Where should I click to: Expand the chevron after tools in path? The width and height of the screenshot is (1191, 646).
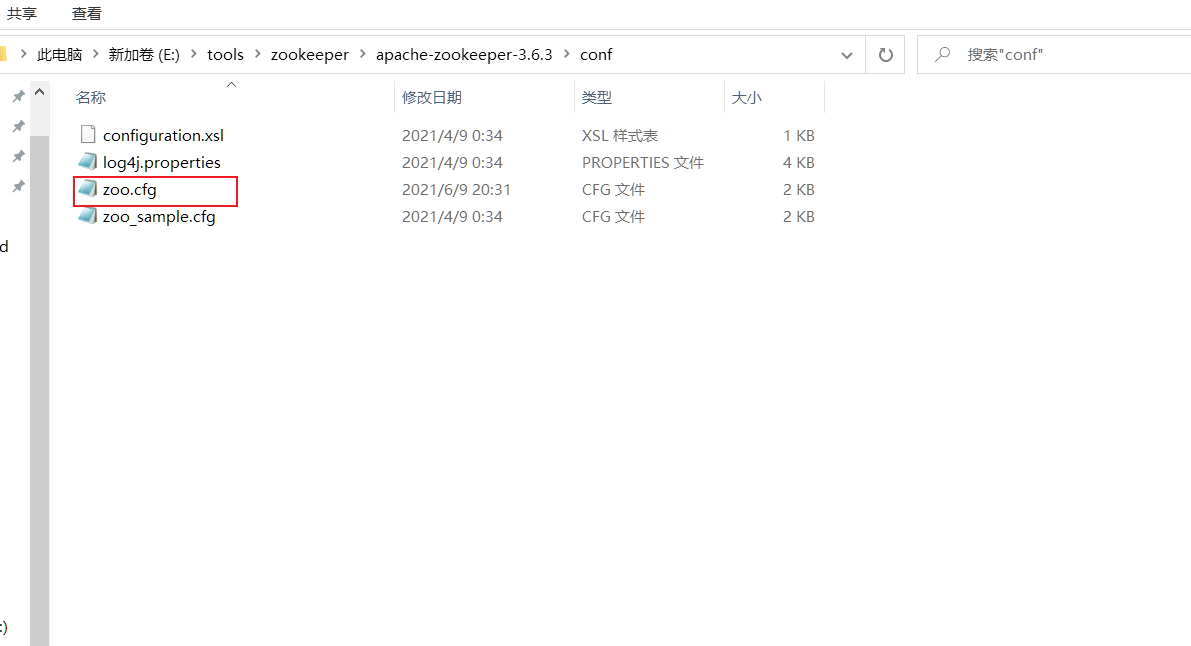point(257,54)
